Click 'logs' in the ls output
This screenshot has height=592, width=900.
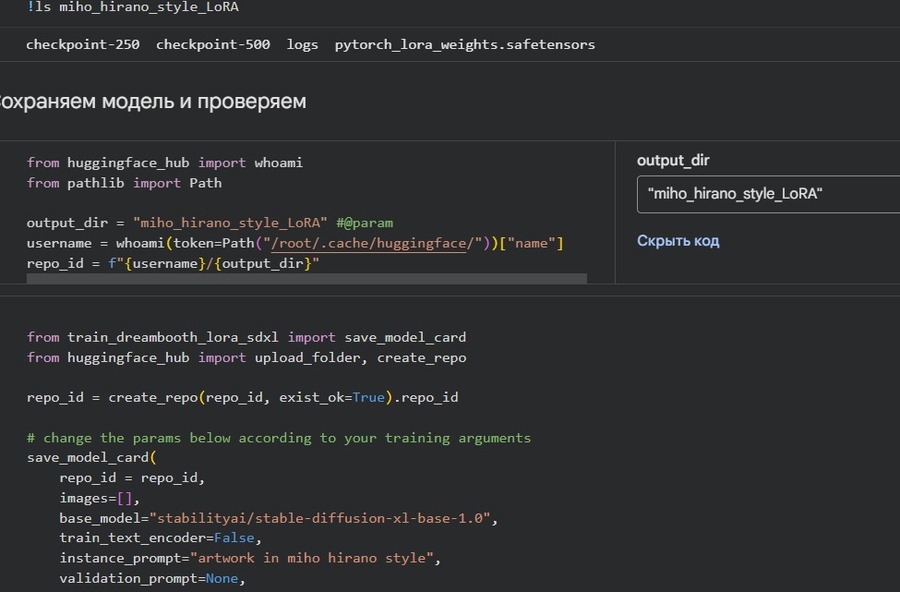(302, 45)
